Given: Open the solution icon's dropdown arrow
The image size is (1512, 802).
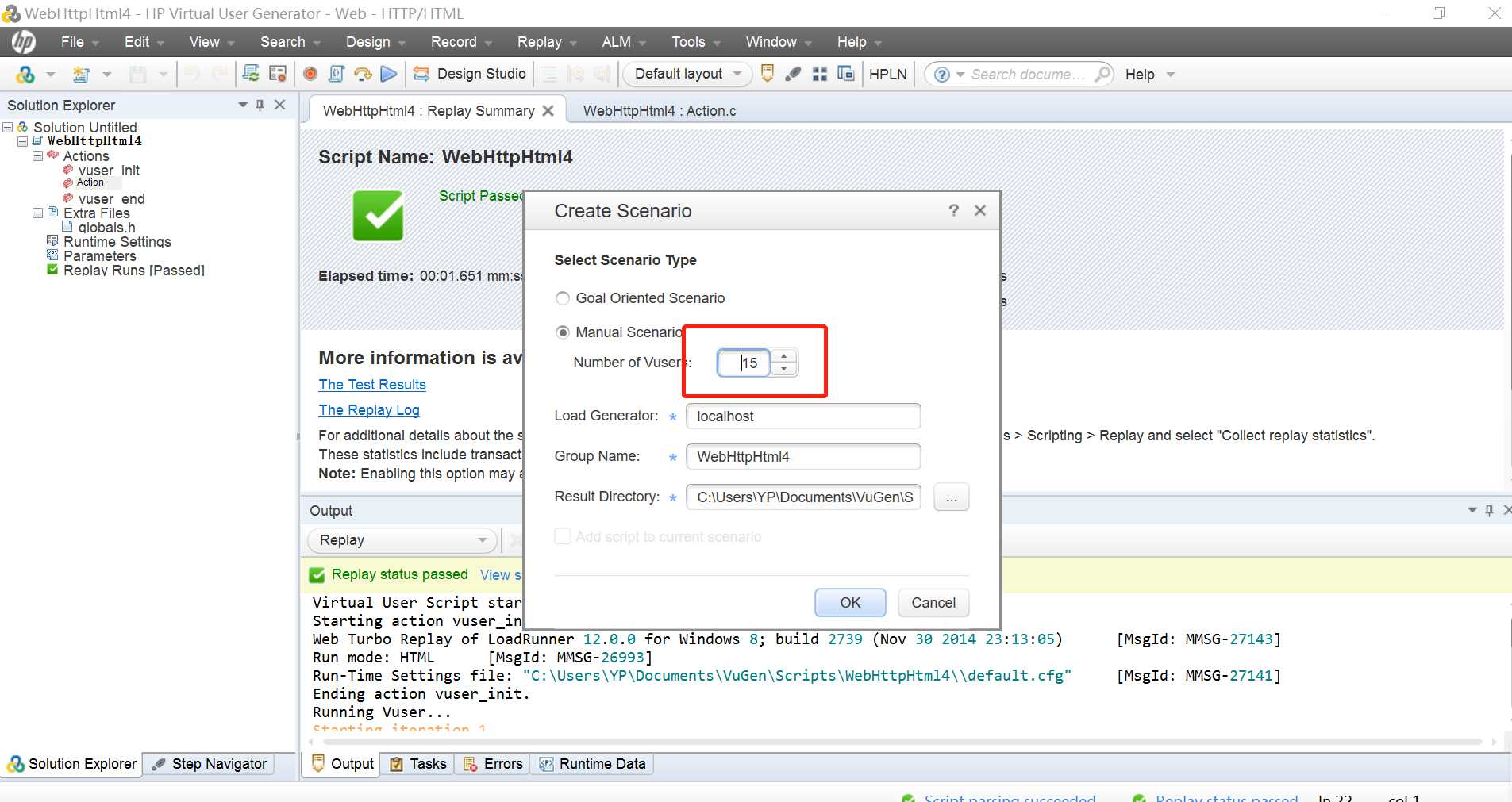Looking at the screenshot, I should pyautogui.click(x=51, y=74).
